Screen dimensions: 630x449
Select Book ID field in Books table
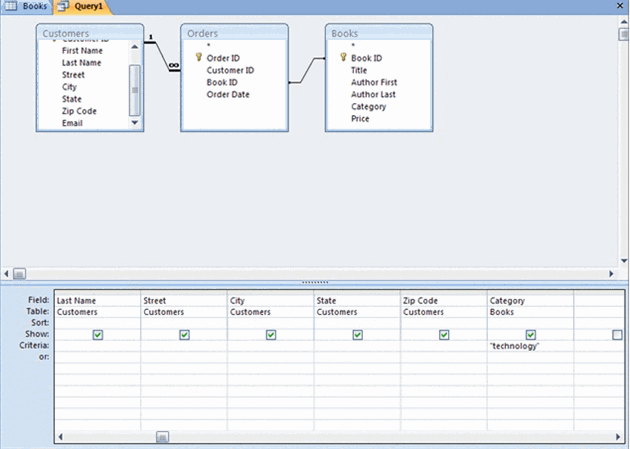(x=366, y=58)
